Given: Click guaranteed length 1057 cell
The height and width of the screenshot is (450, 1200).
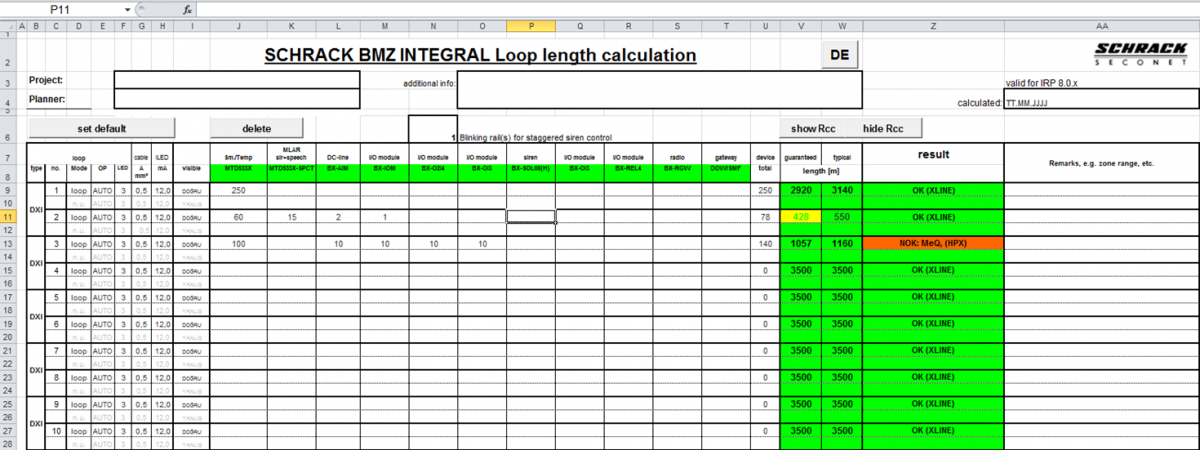Looking at the screenshot, I should click(801, 244).
